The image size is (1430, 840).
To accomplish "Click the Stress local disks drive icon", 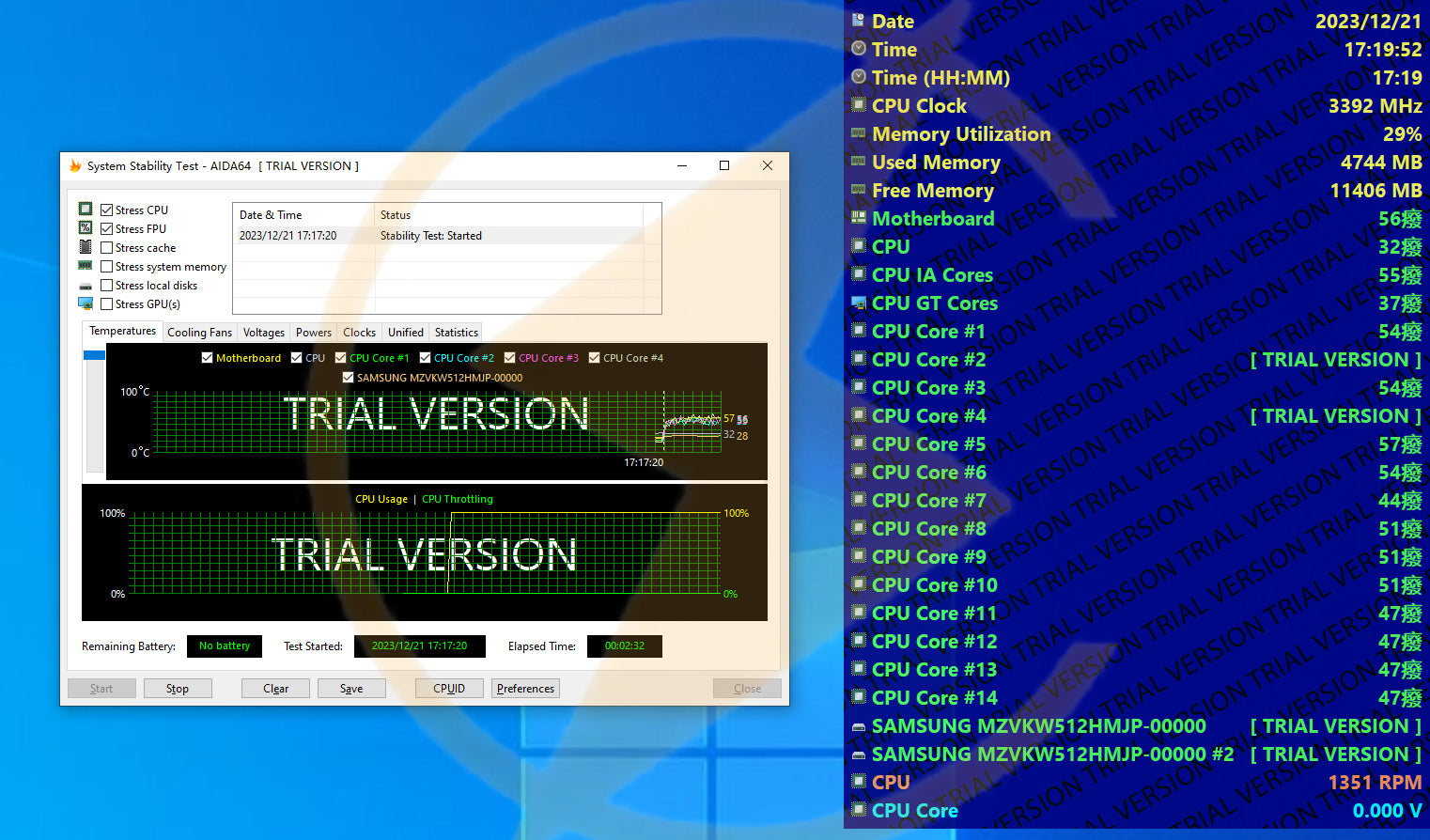I will 85,286.
